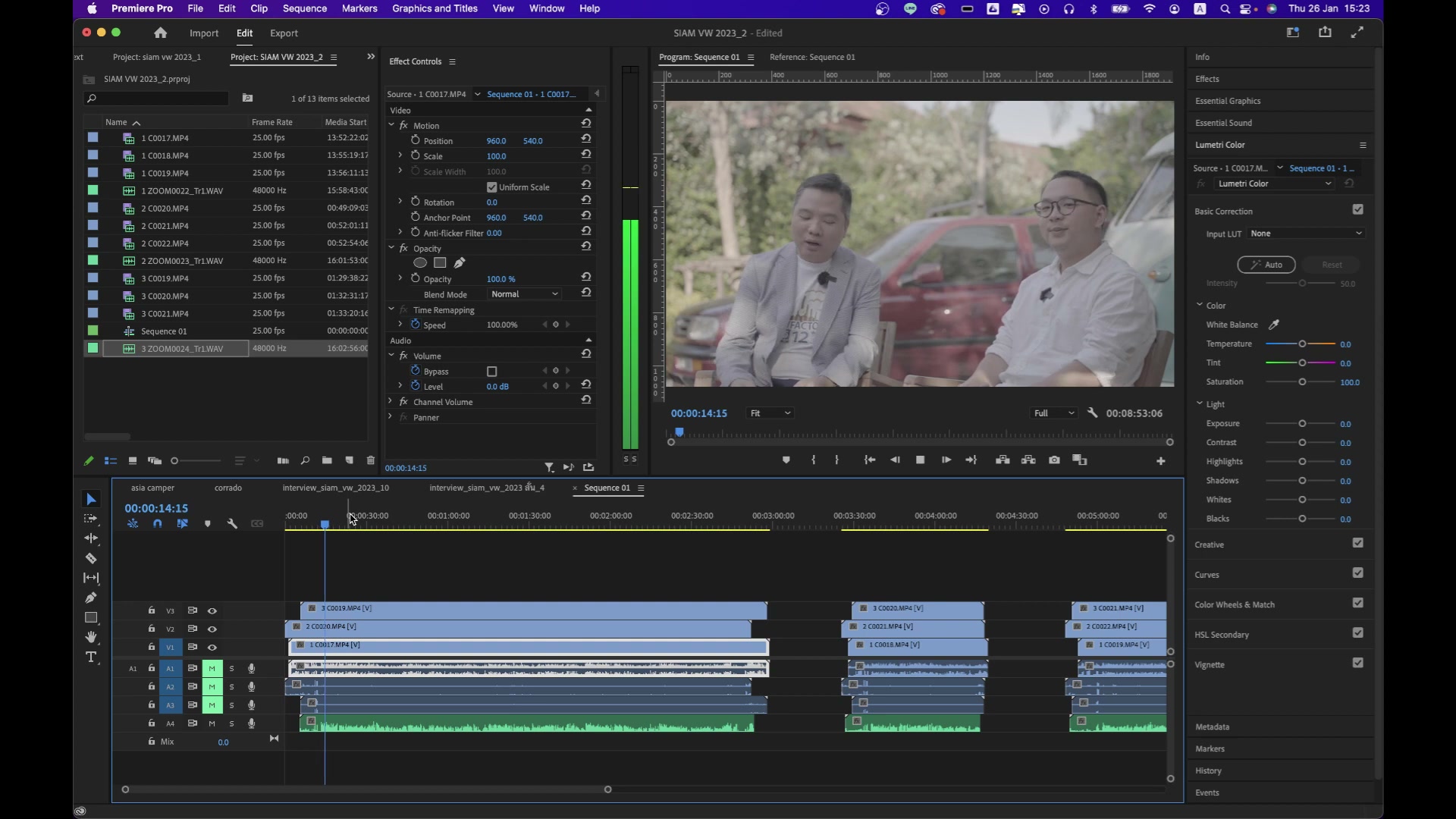Select the Track Select Forward tool
Screen dimensions: 1456x819
click(91, 519)
